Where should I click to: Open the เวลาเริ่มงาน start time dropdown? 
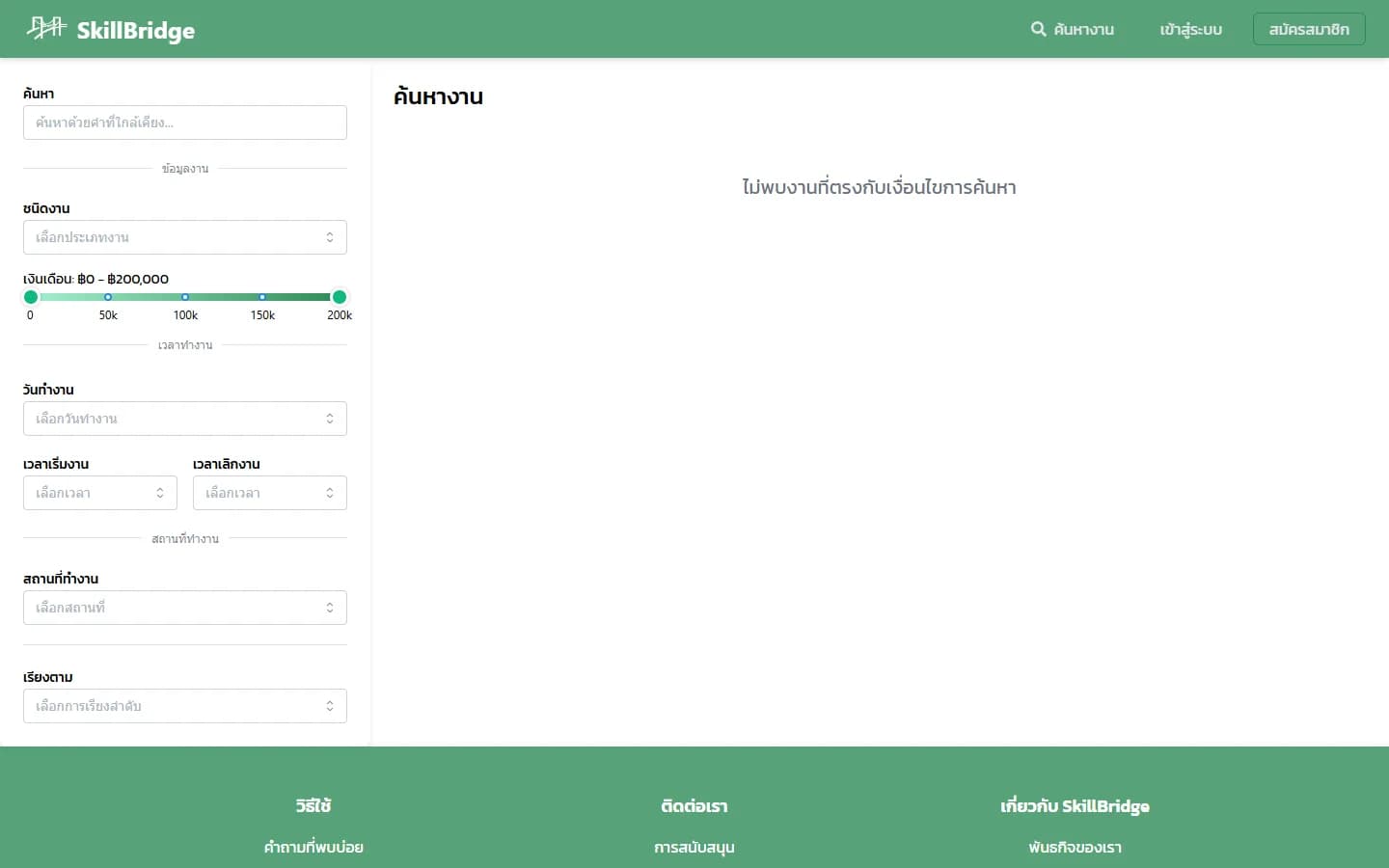pyautogui.click(x=100, y=493)
